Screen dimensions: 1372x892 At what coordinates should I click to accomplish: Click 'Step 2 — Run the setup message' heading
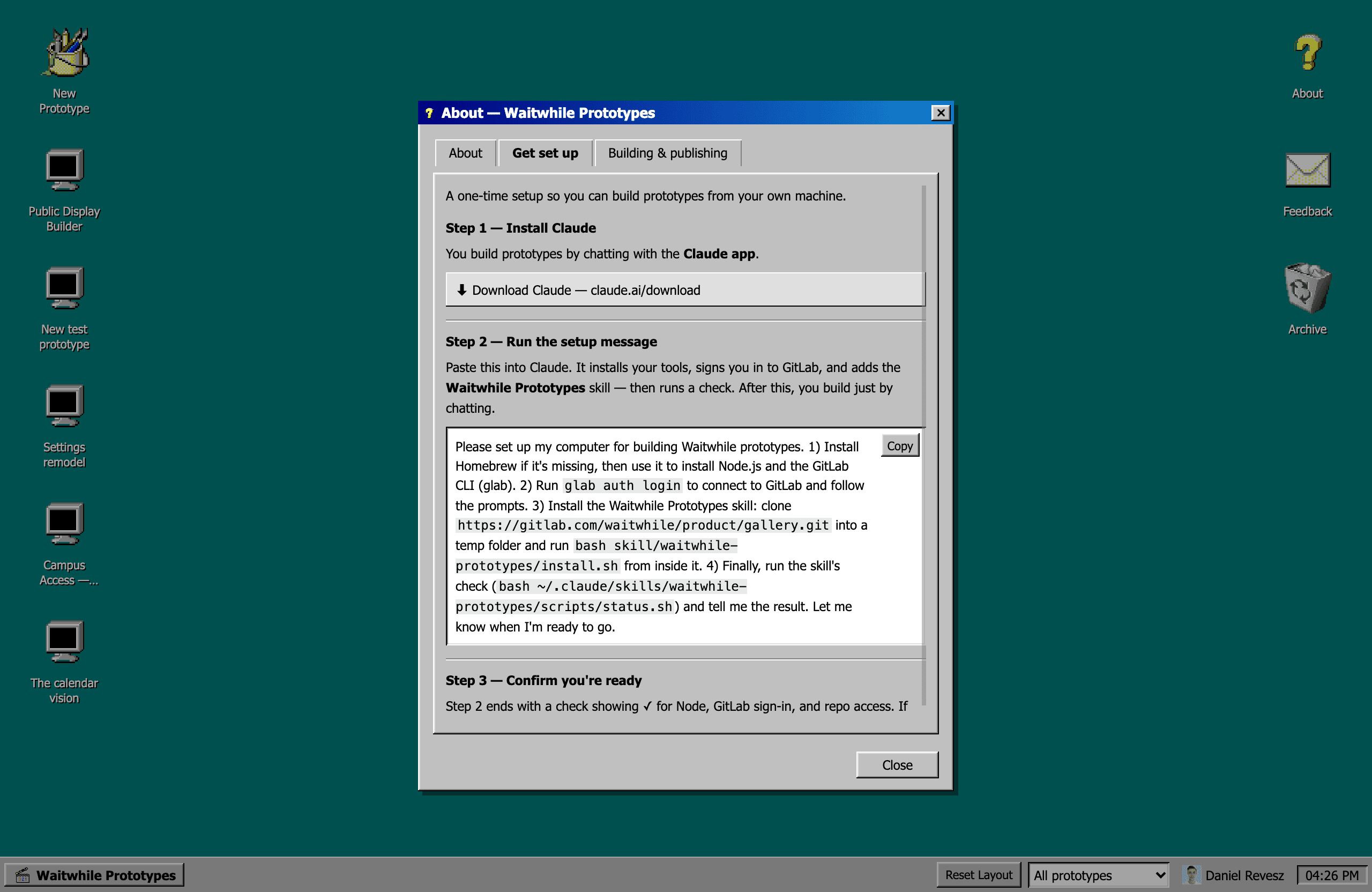point(551,341)
